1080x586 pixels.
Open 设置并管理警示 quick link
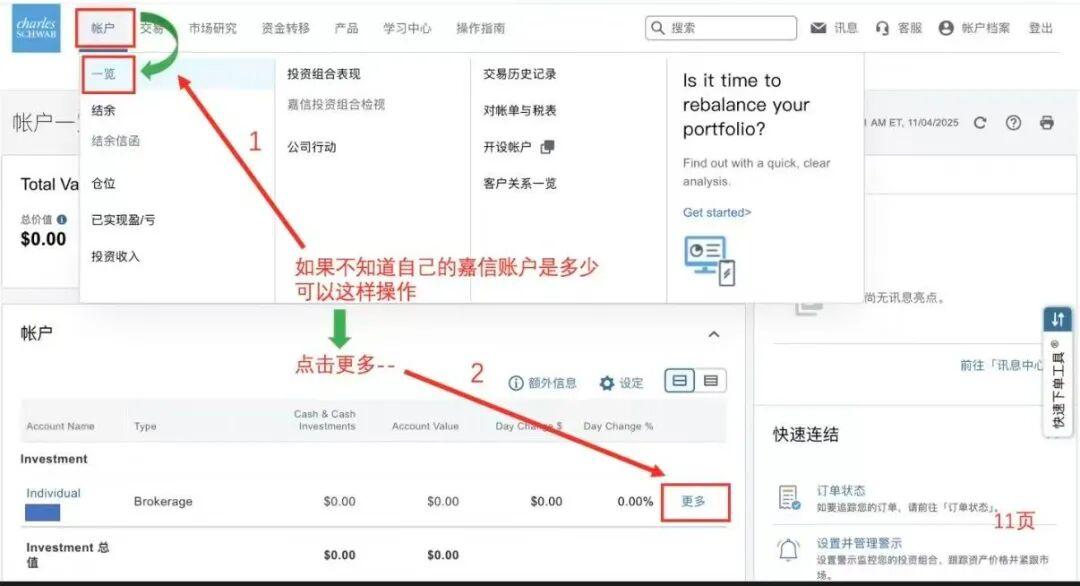coord(859,543)
